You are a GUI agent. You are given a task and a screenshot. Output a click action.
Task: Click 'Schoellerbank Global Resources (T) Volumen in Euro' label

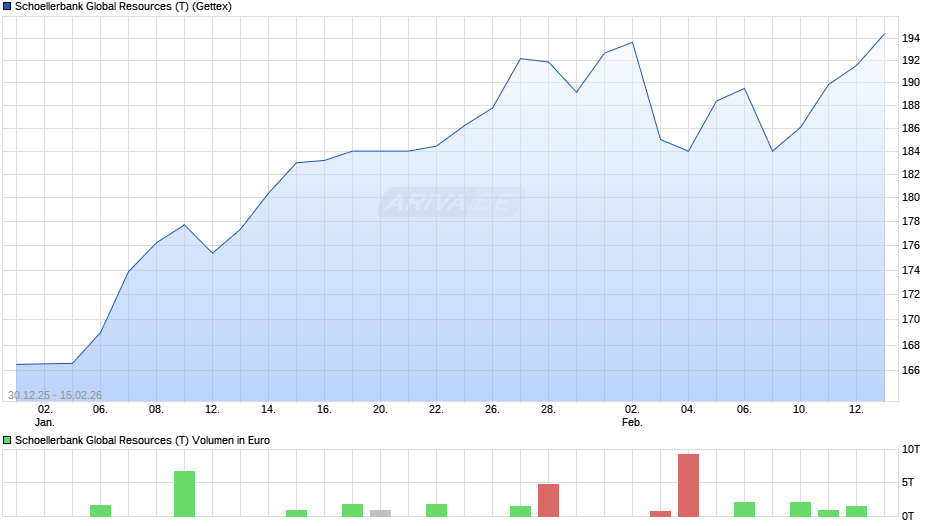[142, 440]
